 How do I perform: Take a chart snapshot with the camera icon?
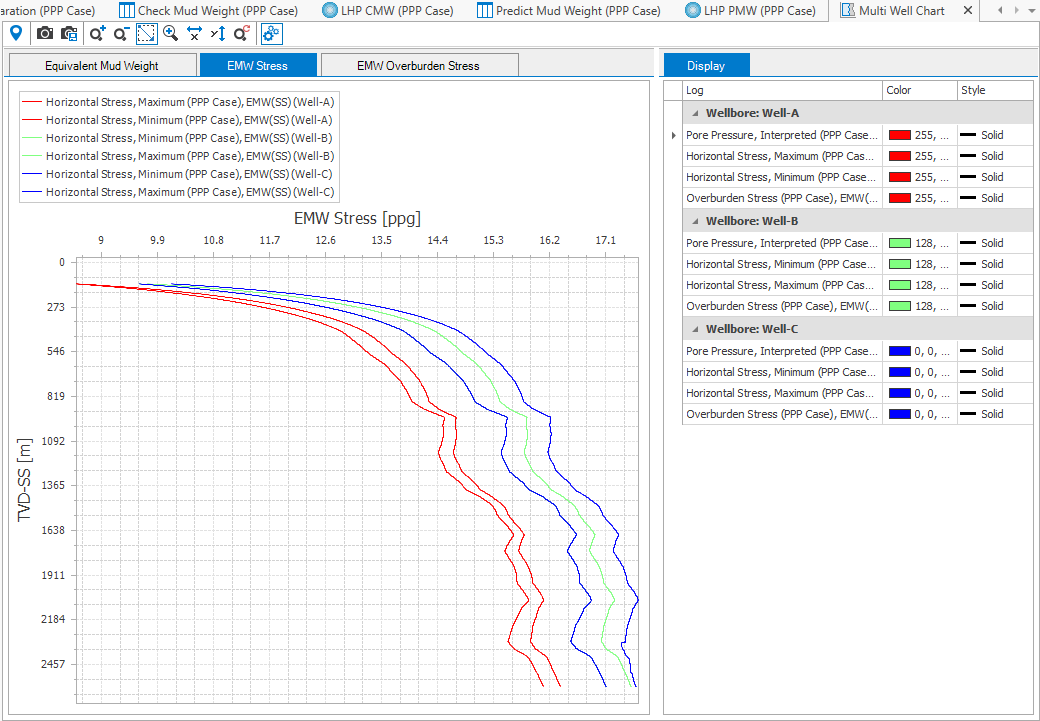pos(45,33)
